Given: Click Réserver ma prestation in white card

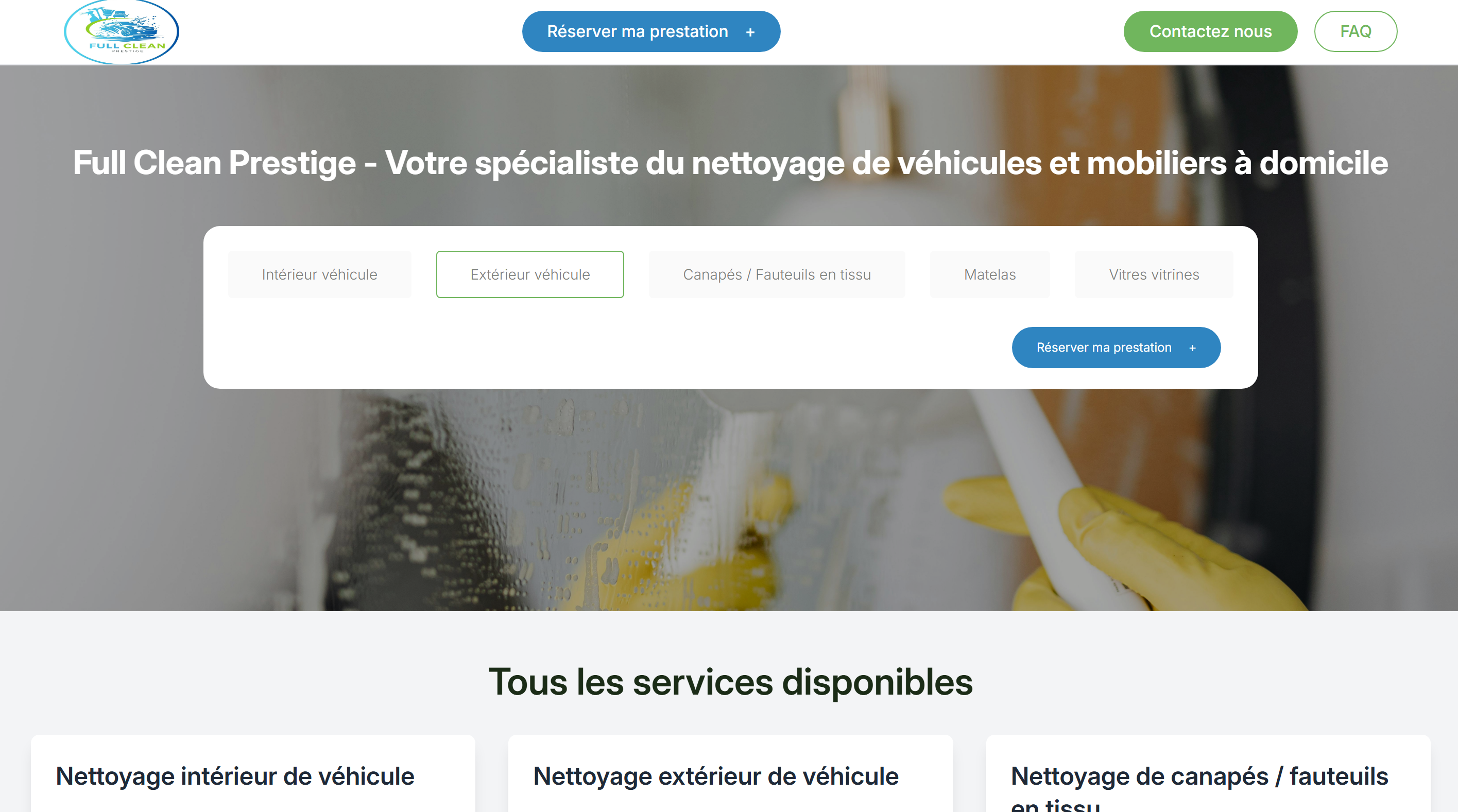Looking at the screenshot, I should pos(1116,348).
